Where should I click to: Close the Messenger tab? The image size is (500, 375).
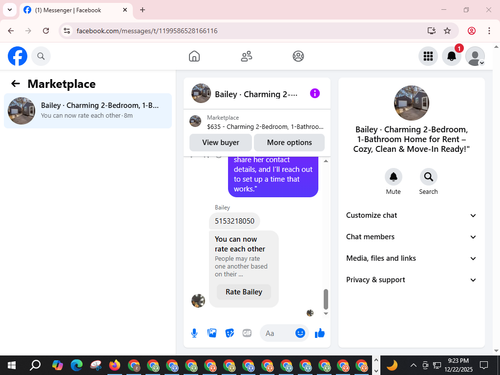point(125,10)
